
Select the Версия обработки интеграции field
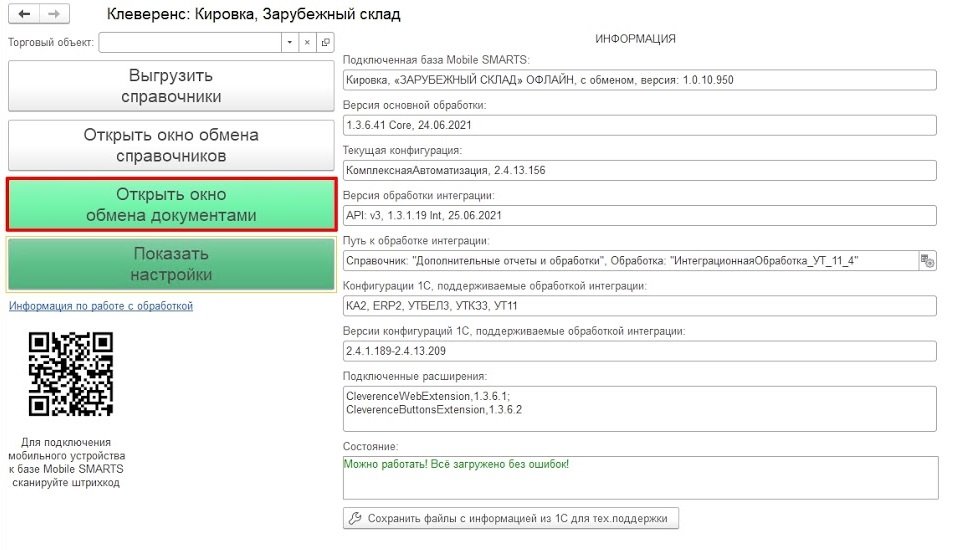tap(639, 215)
